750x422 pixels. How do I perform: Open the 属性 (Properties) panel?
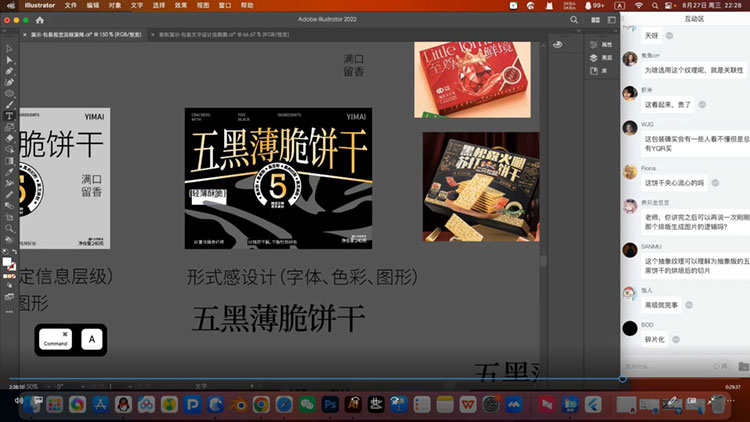tap(606, 44)
